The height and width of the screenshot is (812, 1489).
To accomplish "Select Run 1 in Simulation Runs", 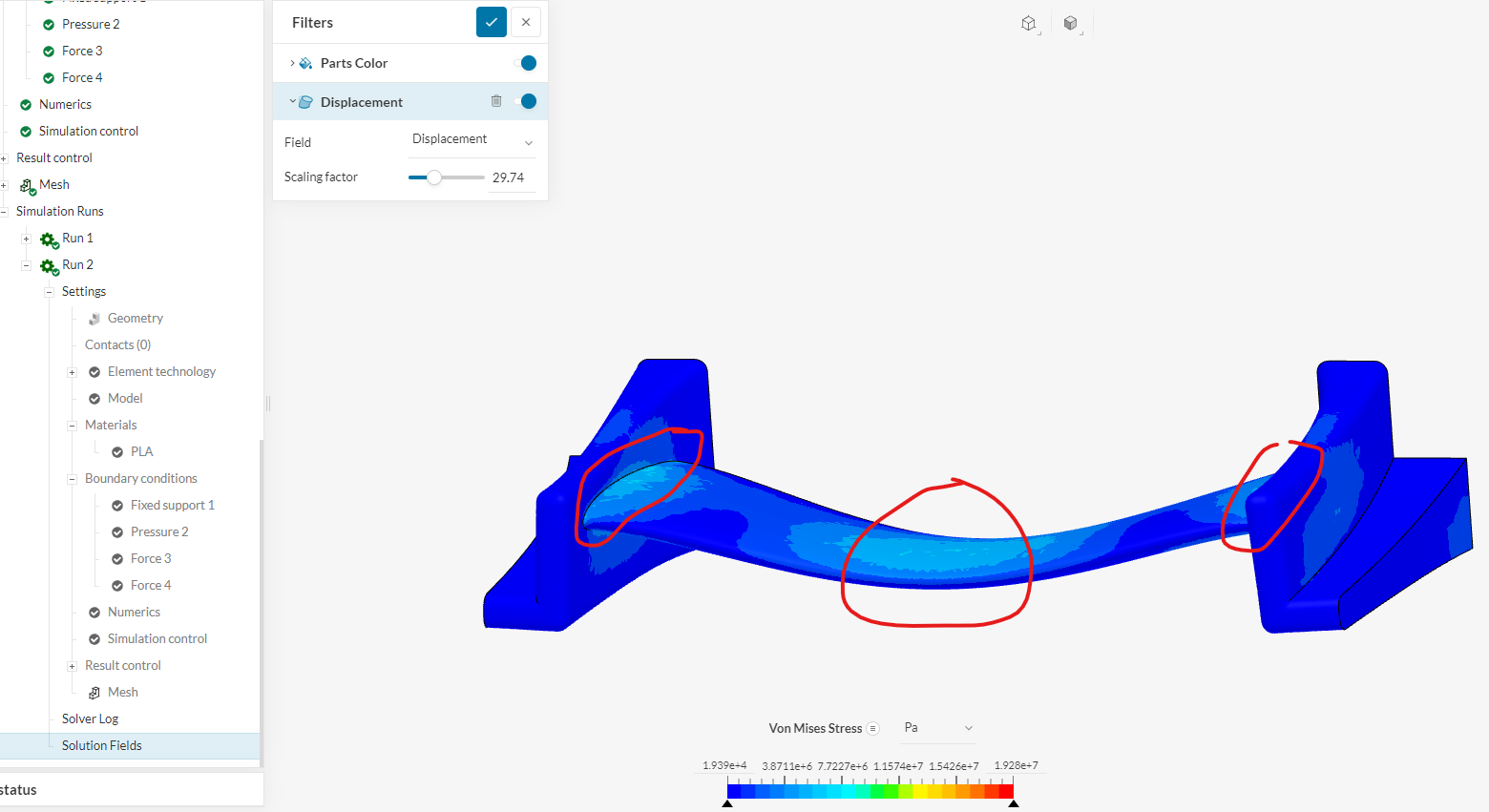I will [x=77, y=239].
